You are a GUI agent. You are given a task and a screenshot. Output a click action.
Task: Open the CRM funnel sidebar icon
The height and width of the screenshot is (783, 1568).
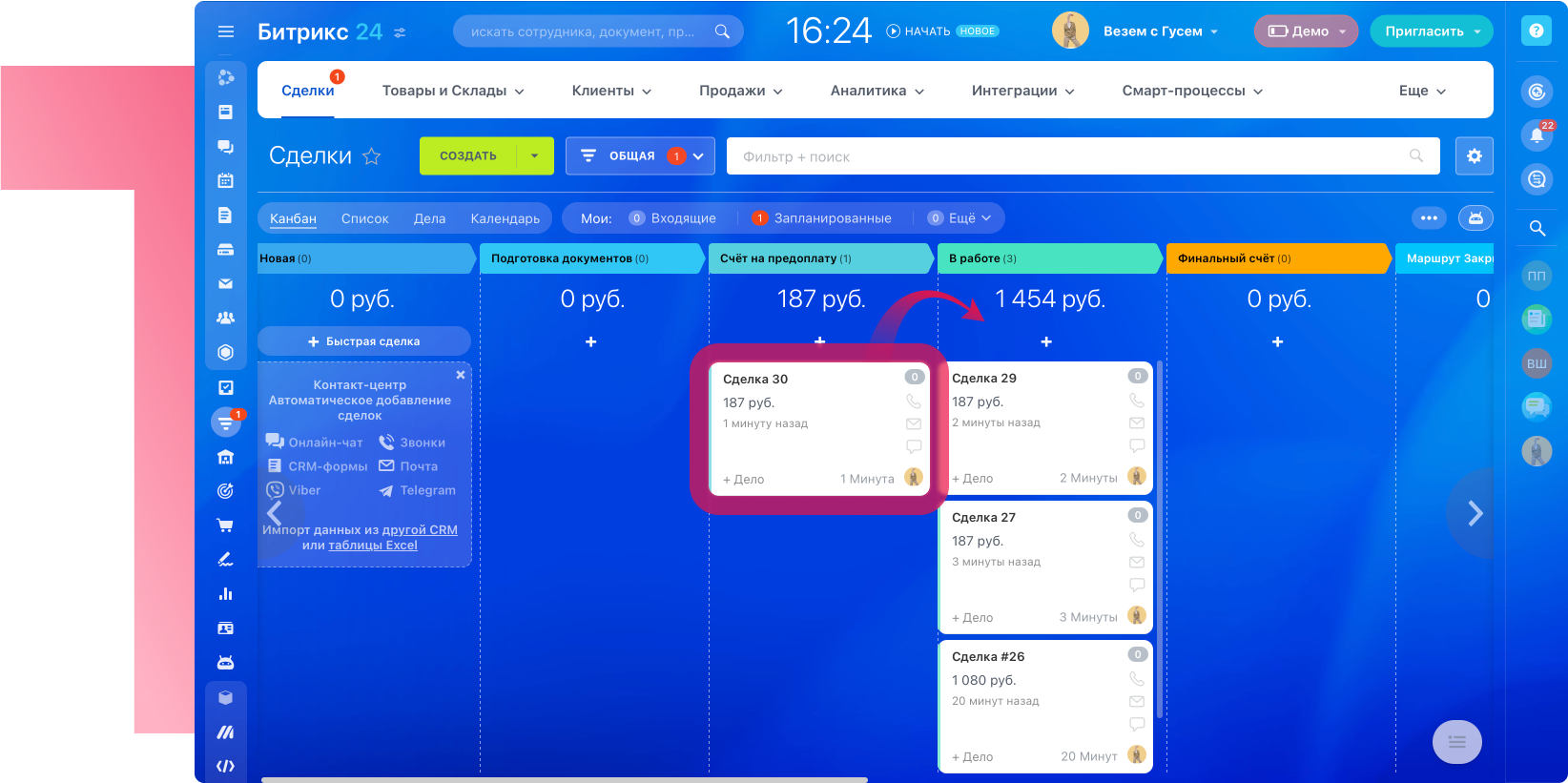(225, 422)
